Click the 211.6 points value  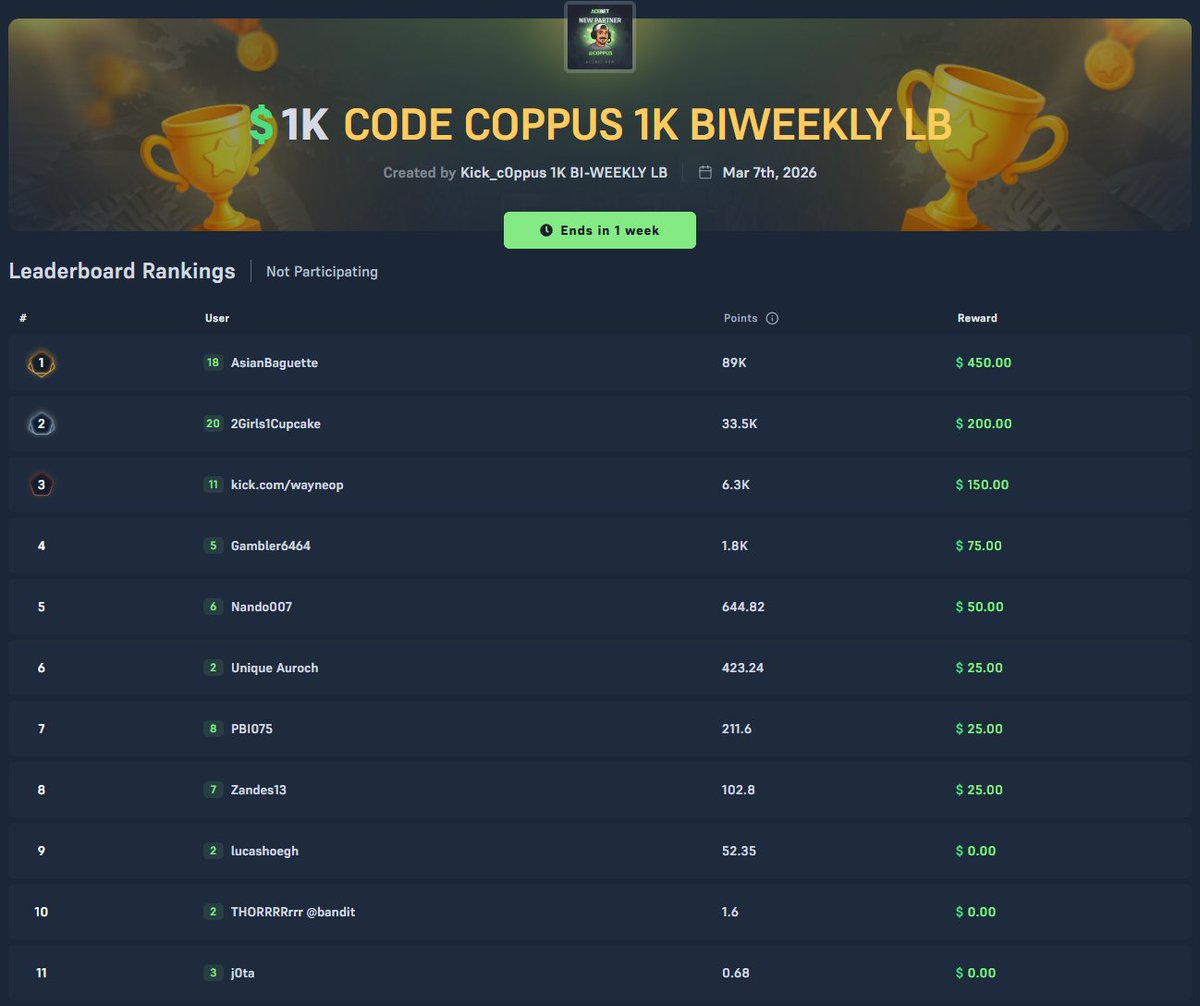tap(737, 729)
